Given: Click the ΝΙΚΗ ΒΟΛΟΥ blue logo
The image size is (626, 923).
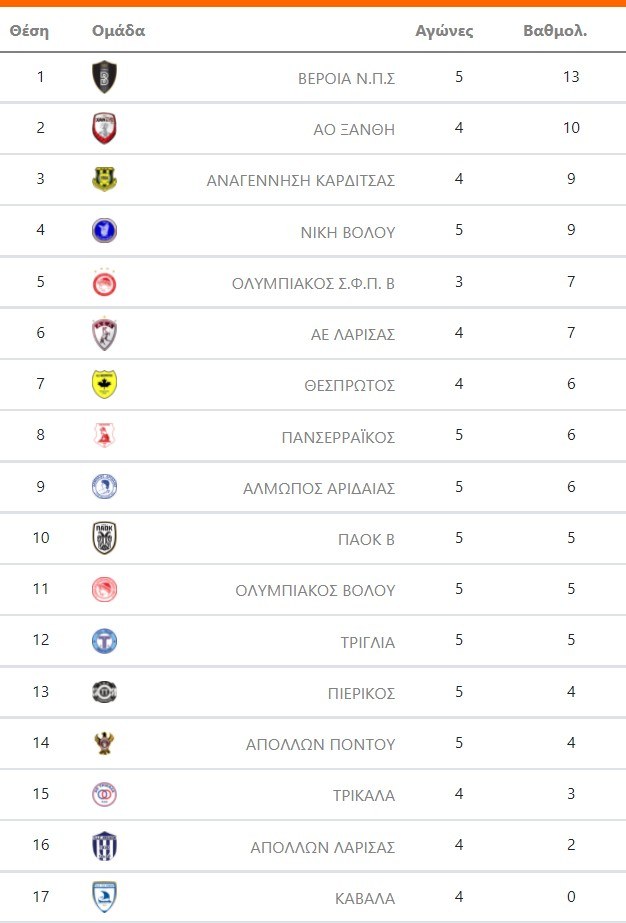Looking at the screenshot, I should [x=104, y=231].
